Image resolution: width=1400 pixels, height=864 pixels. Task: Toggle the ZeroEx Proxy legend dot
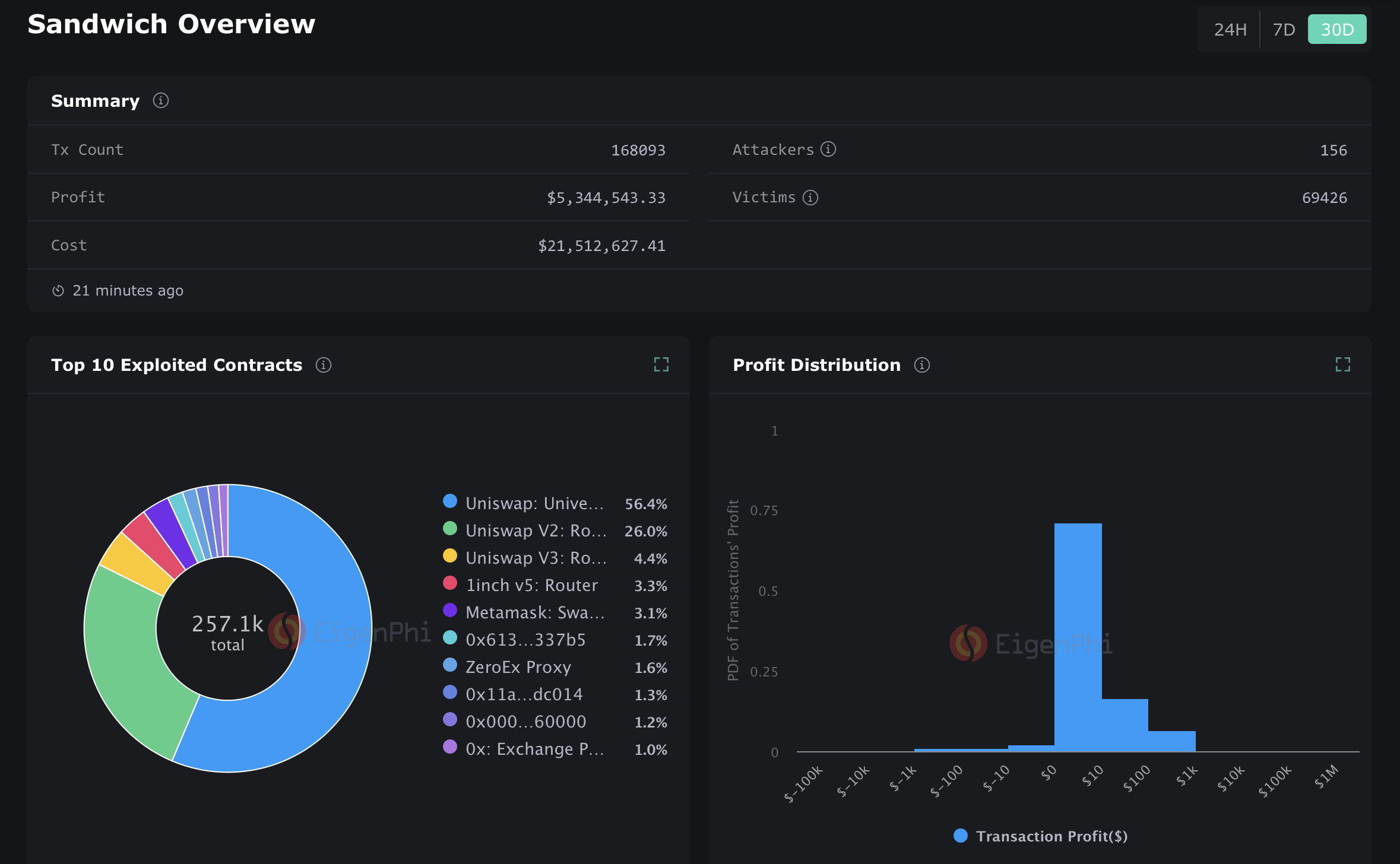click(x=450, y=665)
